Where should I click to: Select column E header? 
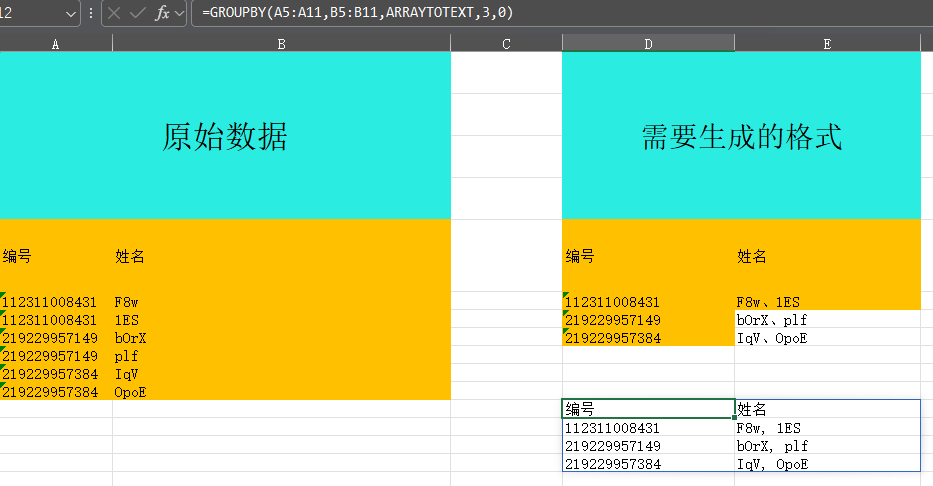click(827, 43)
